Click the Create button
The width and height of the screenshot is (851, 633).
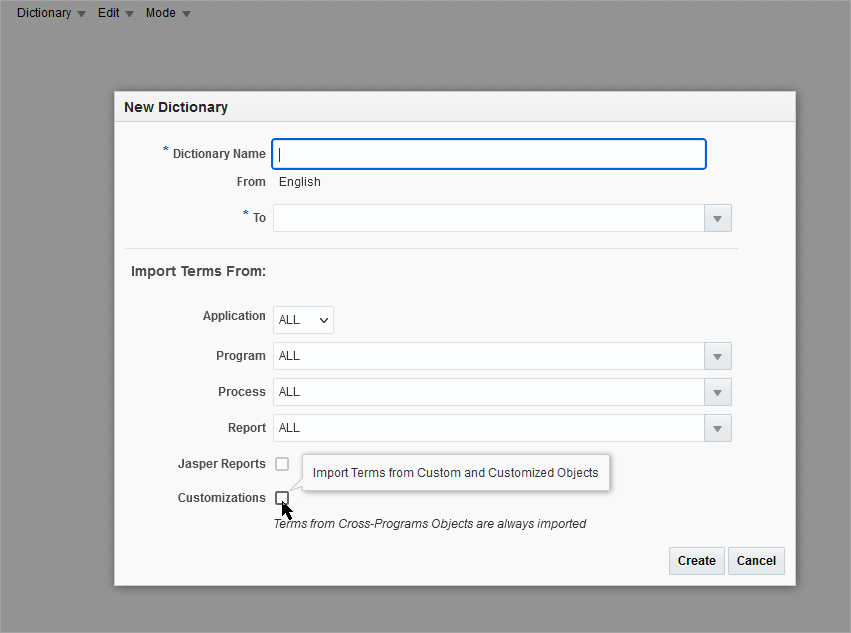point(696,561)
